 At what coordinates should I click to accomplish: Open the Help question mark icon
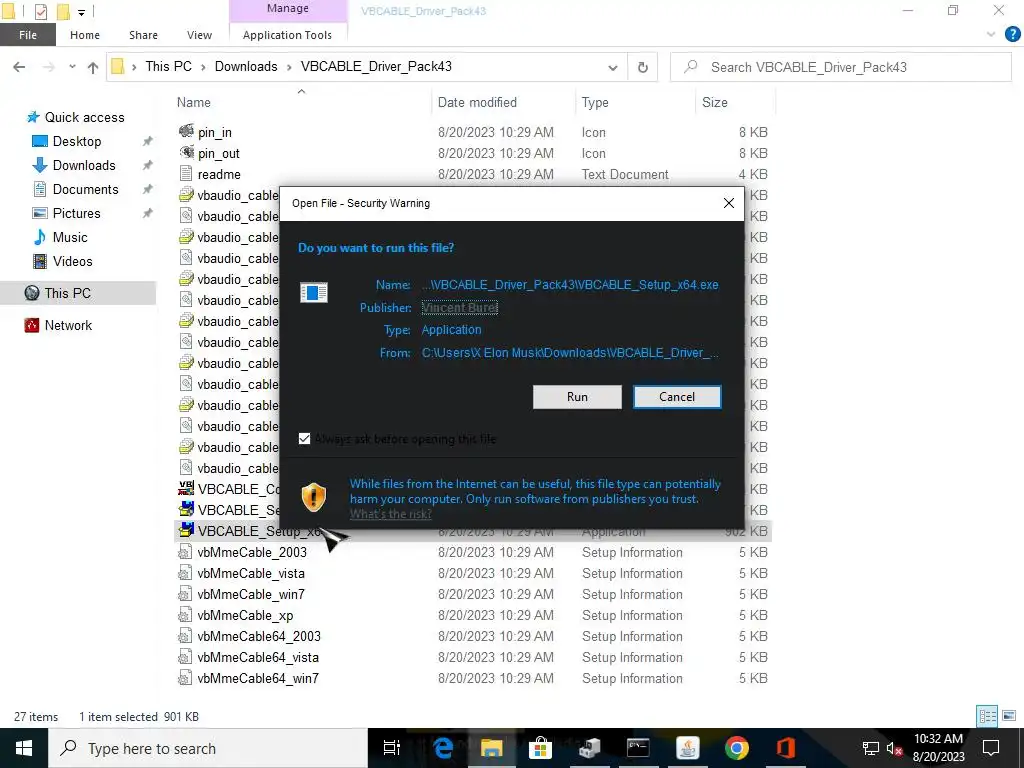1012,35
